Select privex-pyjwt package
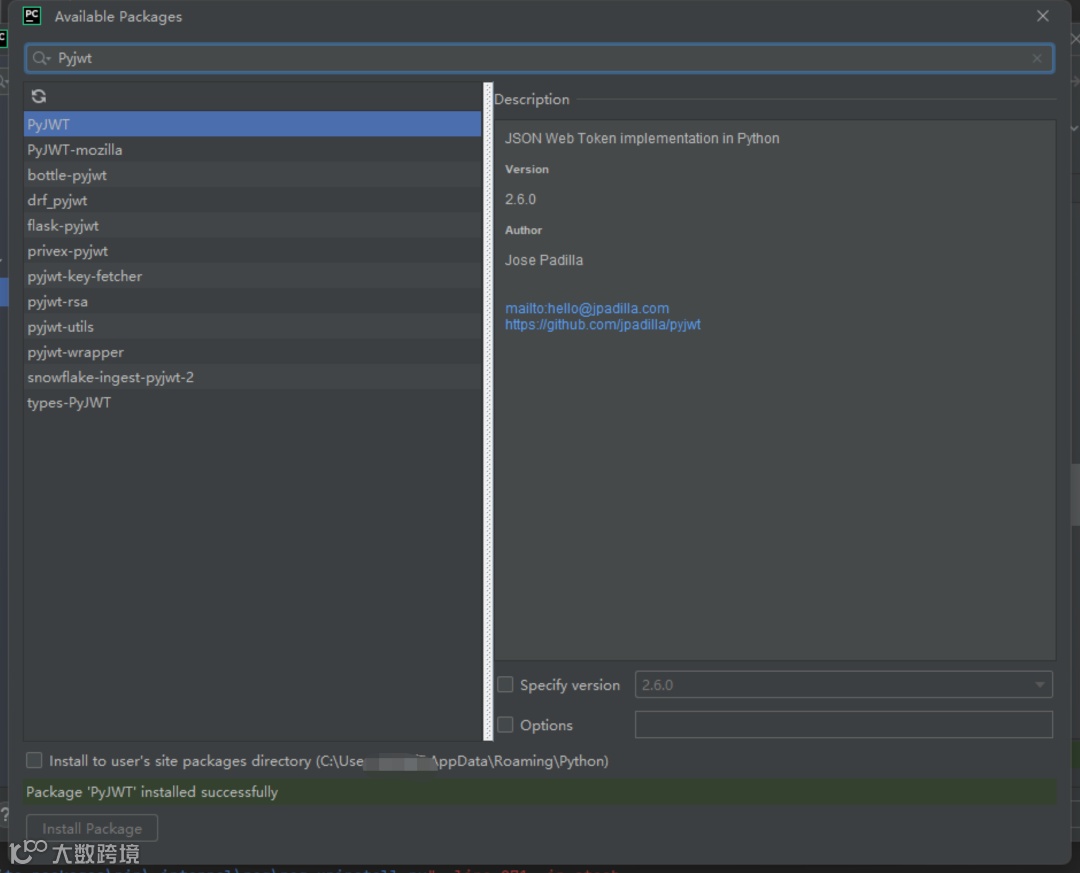The width and height of the screenshot is (1080, 873). click(x=253, y=251)
